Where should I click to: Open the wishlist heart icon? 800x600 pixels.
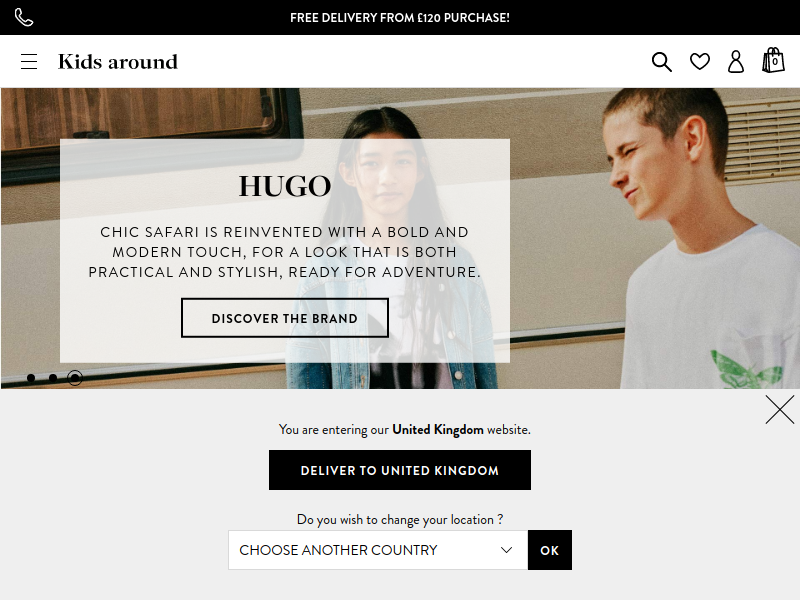pos(699,62)
